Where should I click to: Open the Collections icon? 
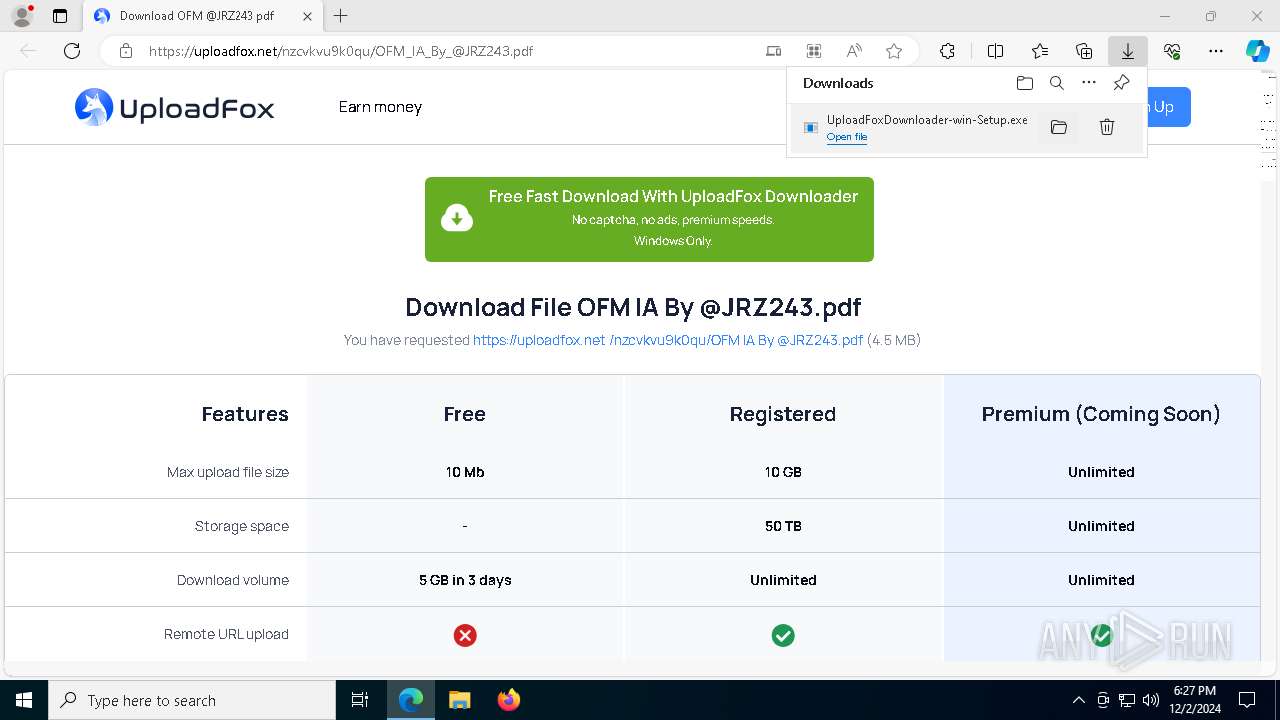pyautogui.click(x=1084, y=51)
